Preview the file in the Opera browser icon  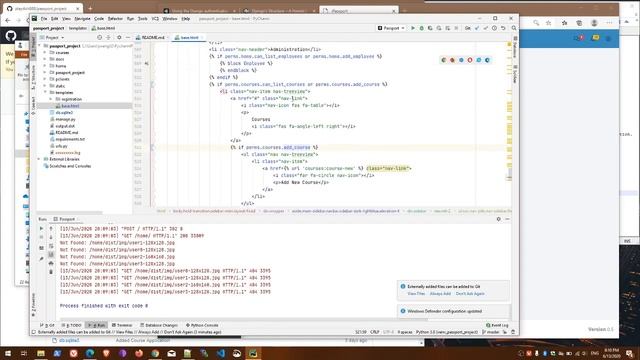tap(470, 60)
